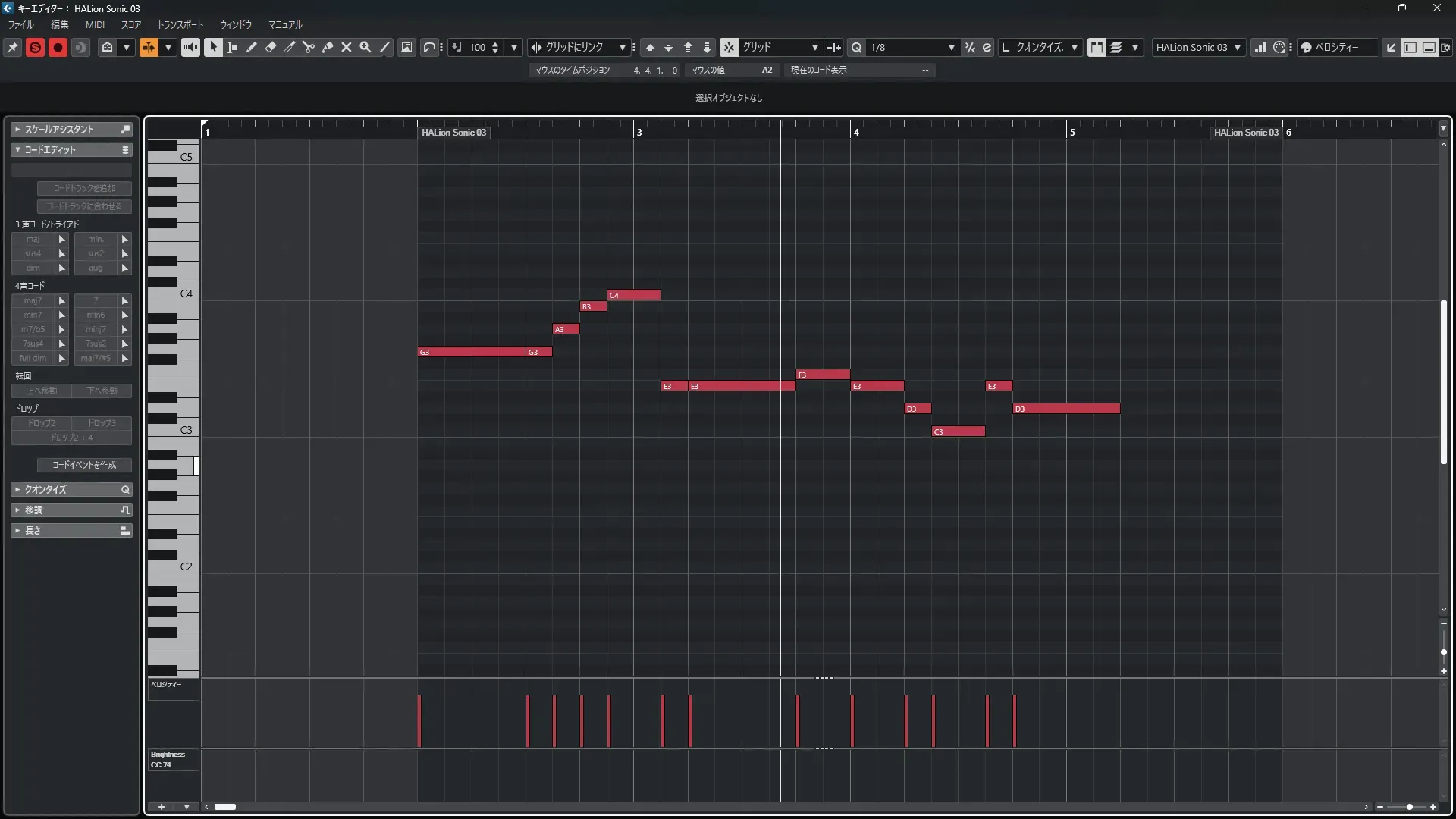
Task: Select the Erase tool
Action: (x=271, y=47)
